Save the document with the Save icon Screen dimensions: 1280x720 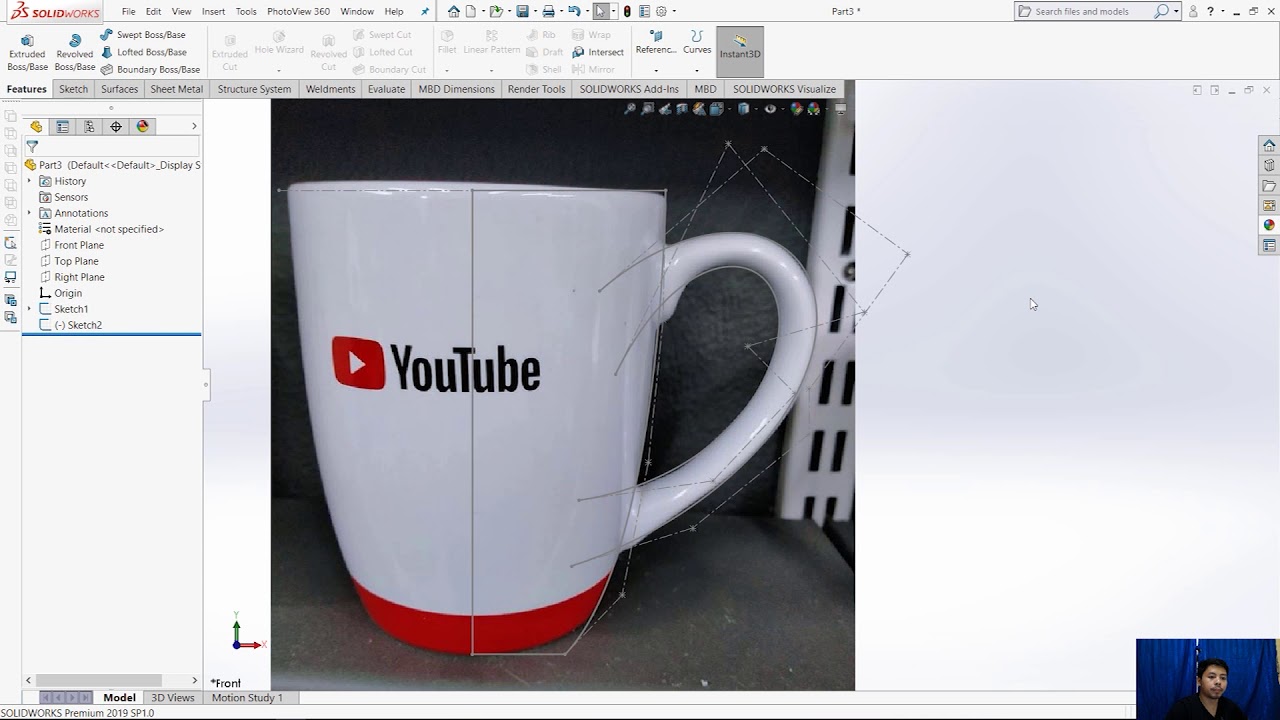click(522, 11)
